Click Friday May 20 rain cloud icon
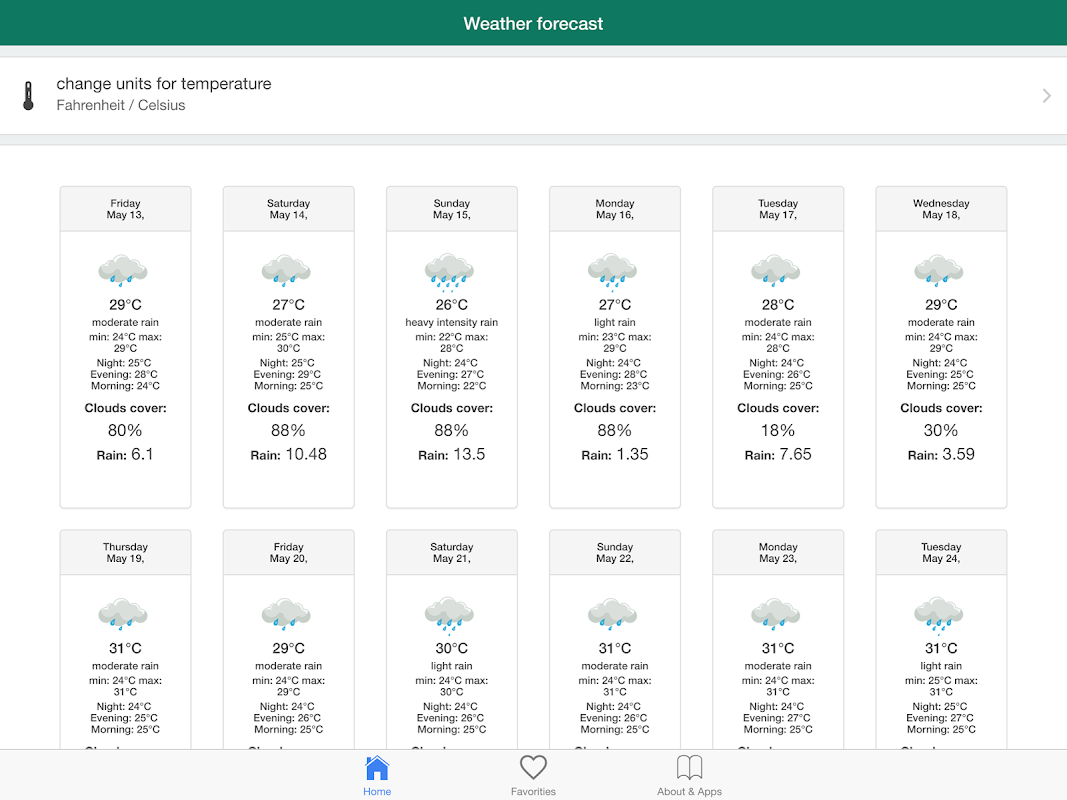Viewport: 1067px width, 800px height. 286,614
